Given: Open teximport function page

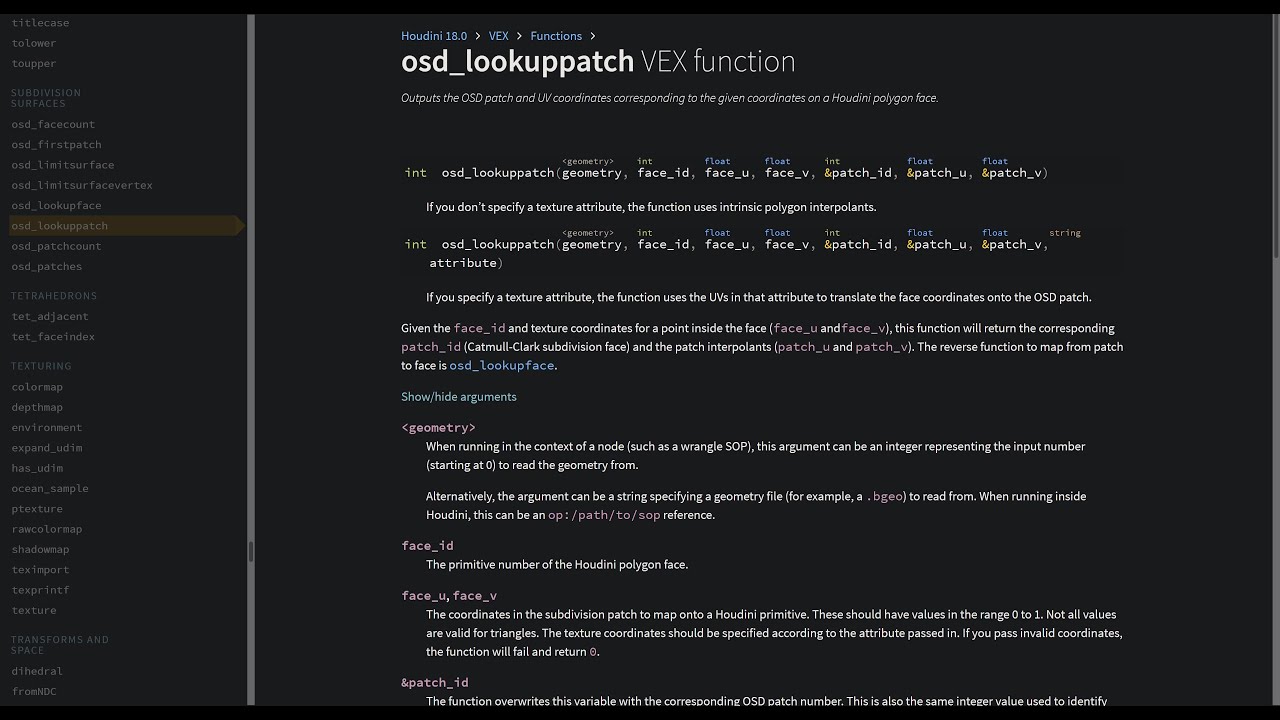Looking at the screenshot, I should pos(41,570).
